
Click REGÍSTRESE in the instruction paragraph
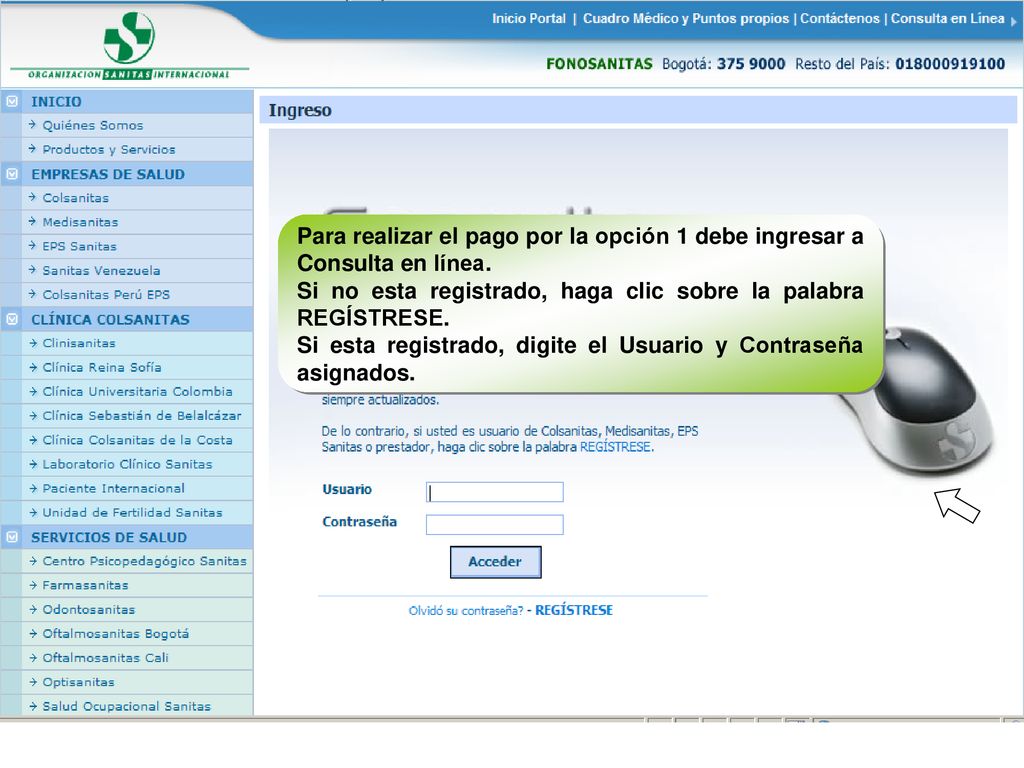[616, 447]
